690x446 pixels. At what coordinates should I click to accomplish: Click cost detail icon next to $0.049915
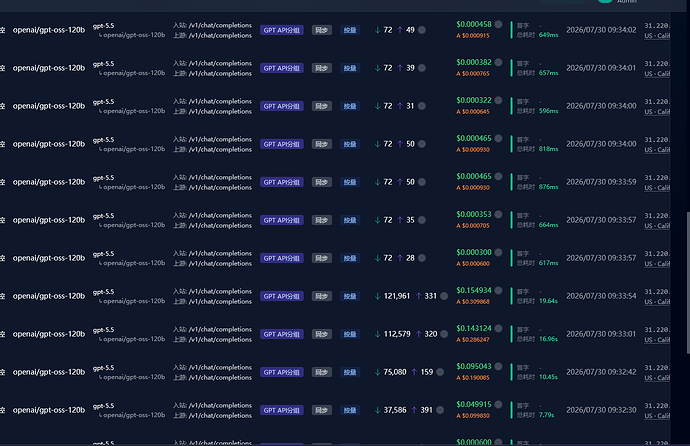(498, 404)
